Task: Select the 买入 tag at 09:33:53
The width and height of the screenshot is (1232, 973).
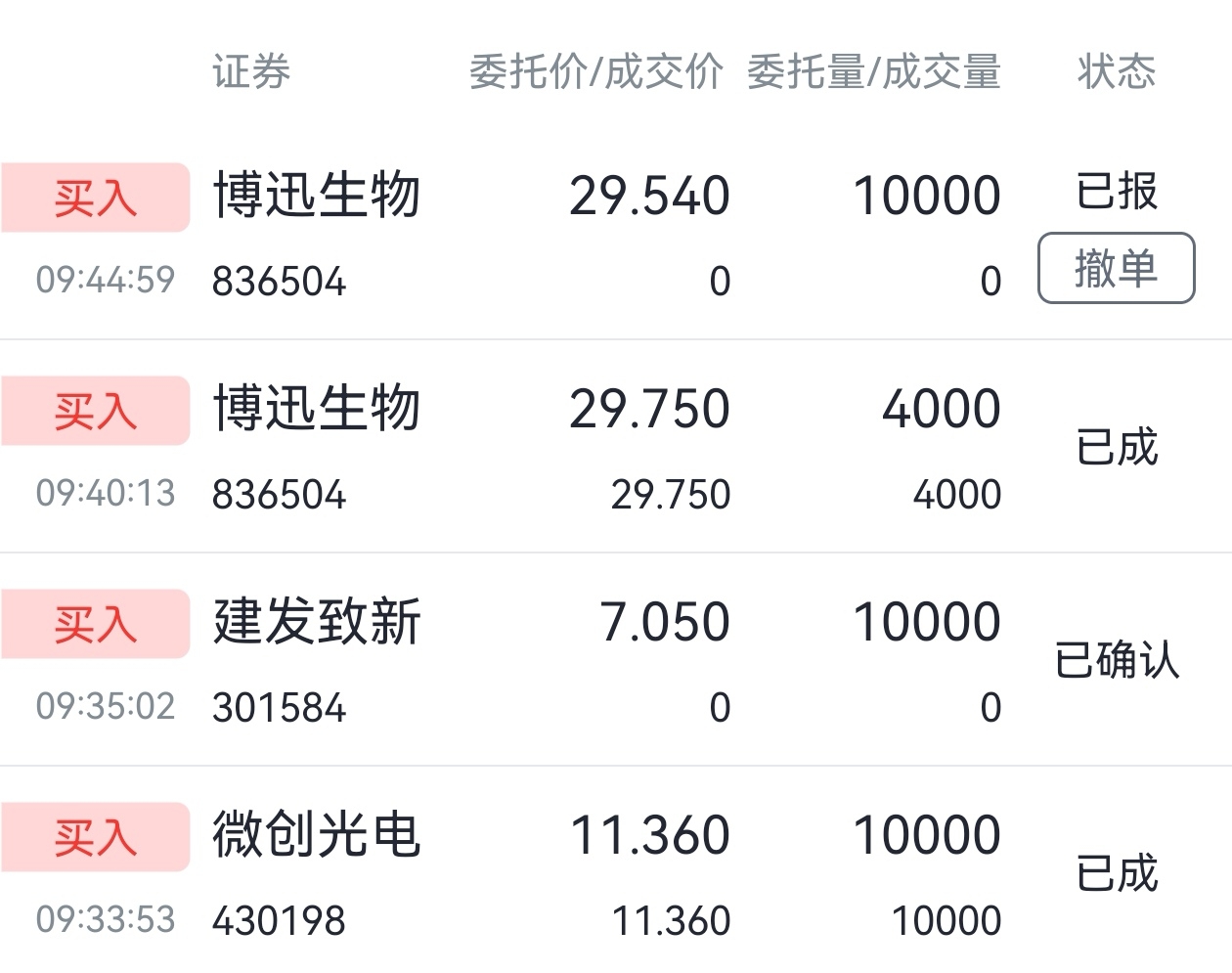Action: click(x=95, y=837)
